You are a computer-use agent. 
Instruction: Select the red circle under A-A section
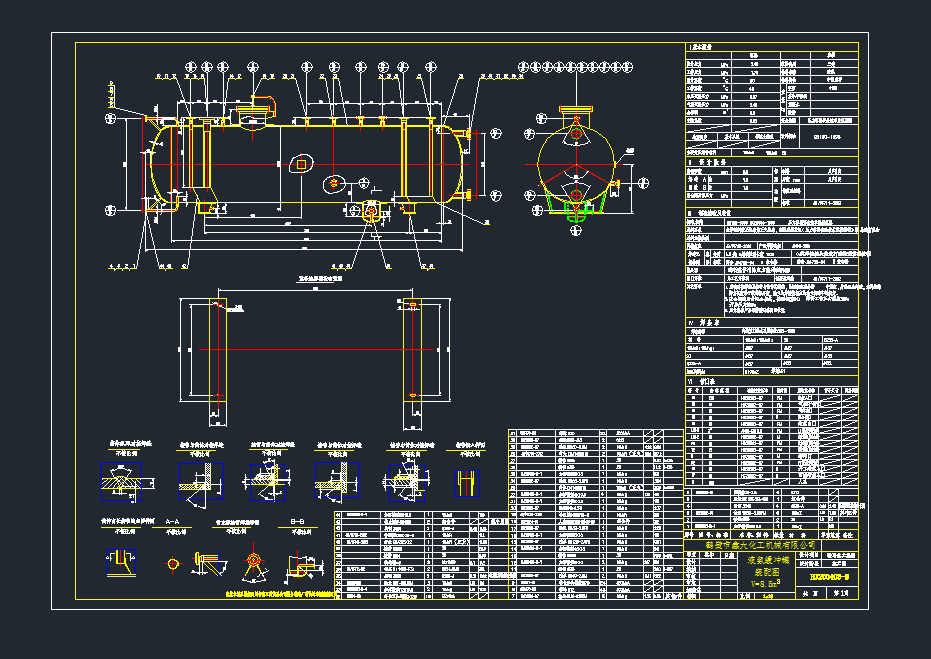(x=173, y=565)
